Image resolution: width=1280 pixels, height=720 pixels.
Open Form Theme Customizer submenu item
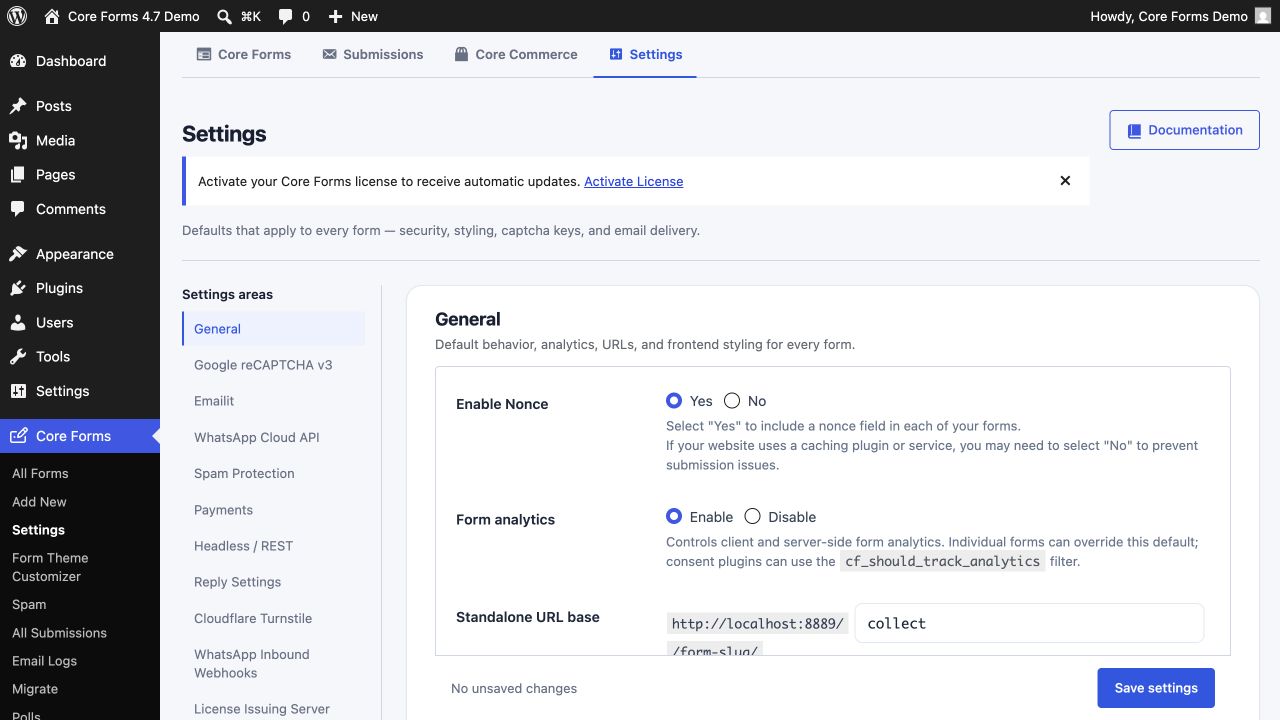tap(80, 567)
